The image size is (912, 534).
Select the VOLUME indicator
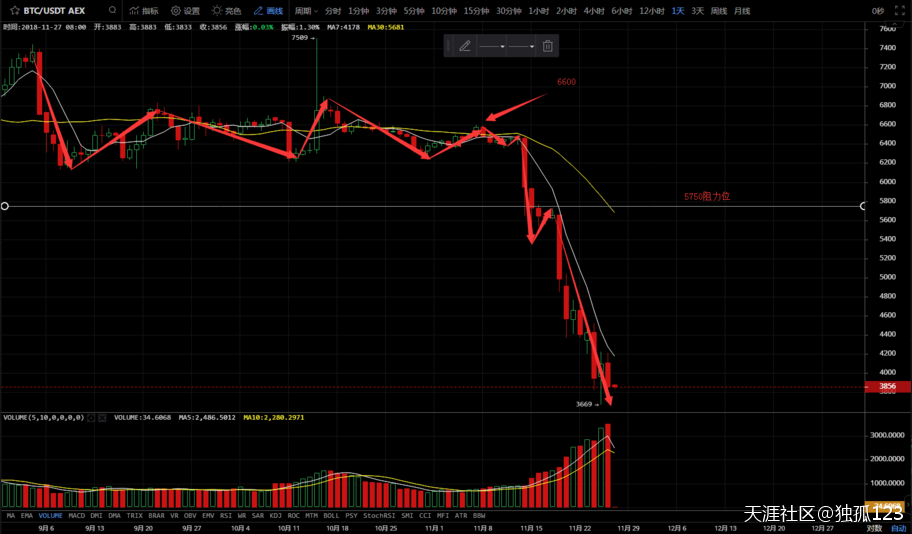click(x=51, y=515)
